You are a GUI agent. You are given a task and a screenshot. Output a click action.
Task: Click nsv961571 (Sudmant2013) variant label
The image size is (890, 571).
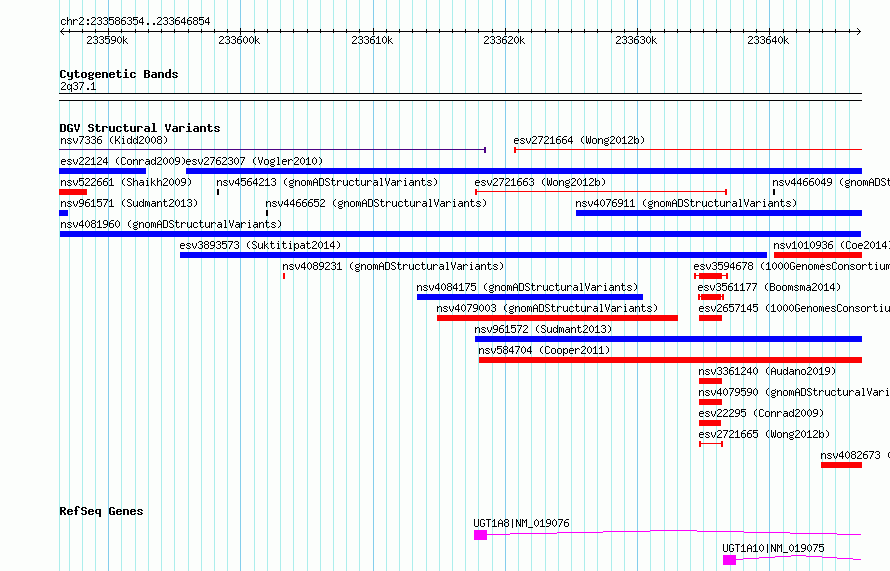pyautogui.click(x=129, y=203)
